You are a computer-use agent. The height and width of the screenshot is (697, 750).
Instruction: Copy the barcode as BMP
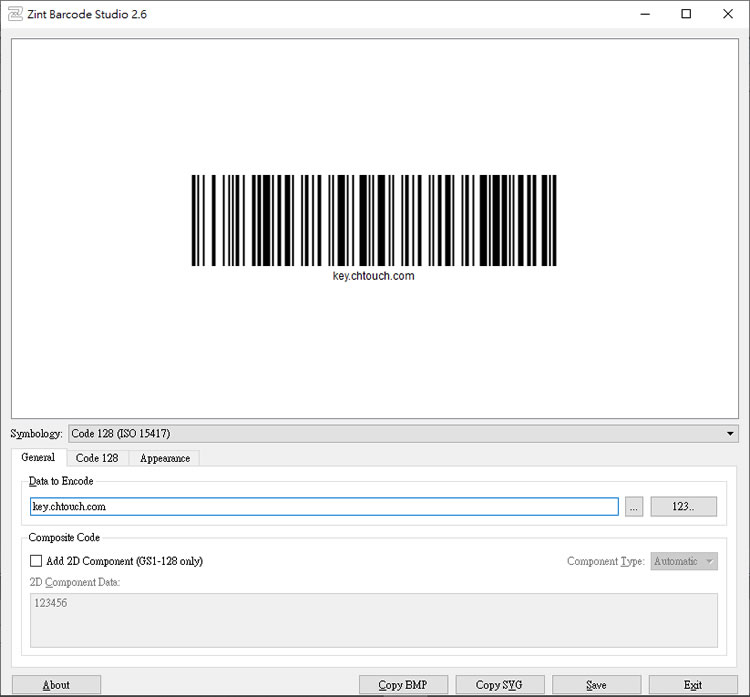coord(404,685)
